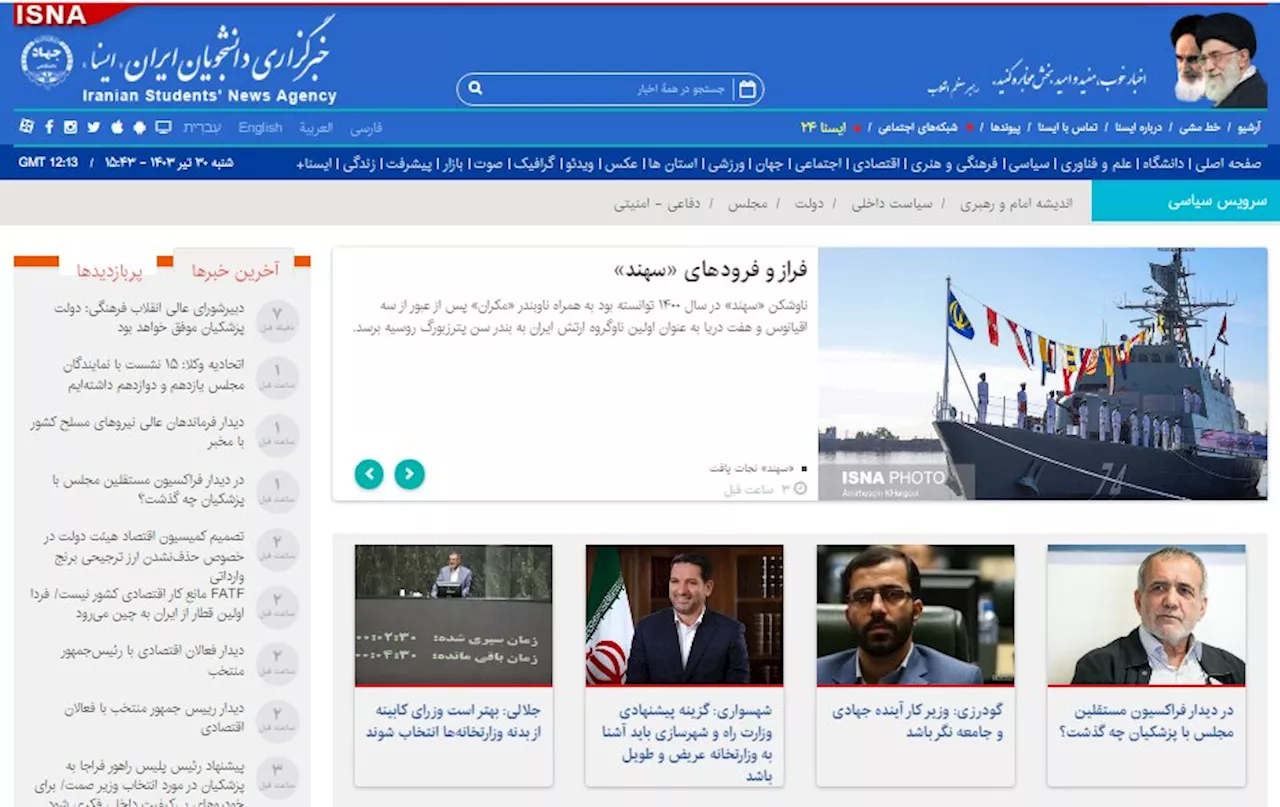Open the فراز و فرودهای «سهند» headline
The height and width of the screenshot is (807, 1280).
[711, 270]
